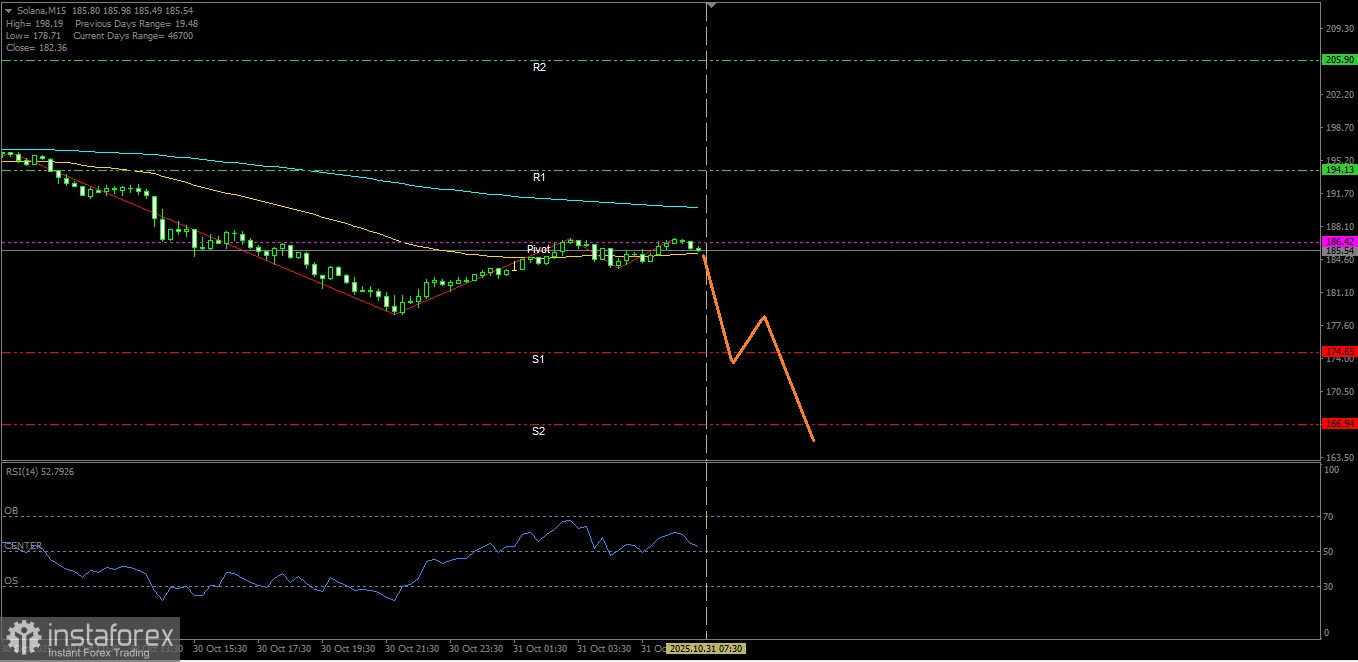This screenshot has width=1358, height=662.
Task: Toggle the OB level in RSI panel
Action: coord(9,510)
